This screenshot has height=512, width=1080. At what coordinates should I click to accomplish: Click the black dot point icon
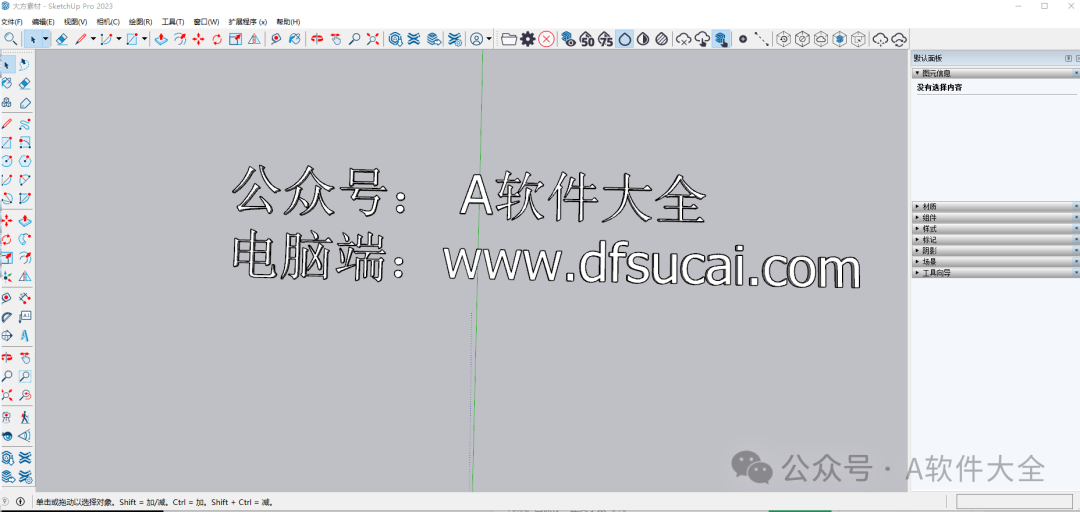coord(743,39)
